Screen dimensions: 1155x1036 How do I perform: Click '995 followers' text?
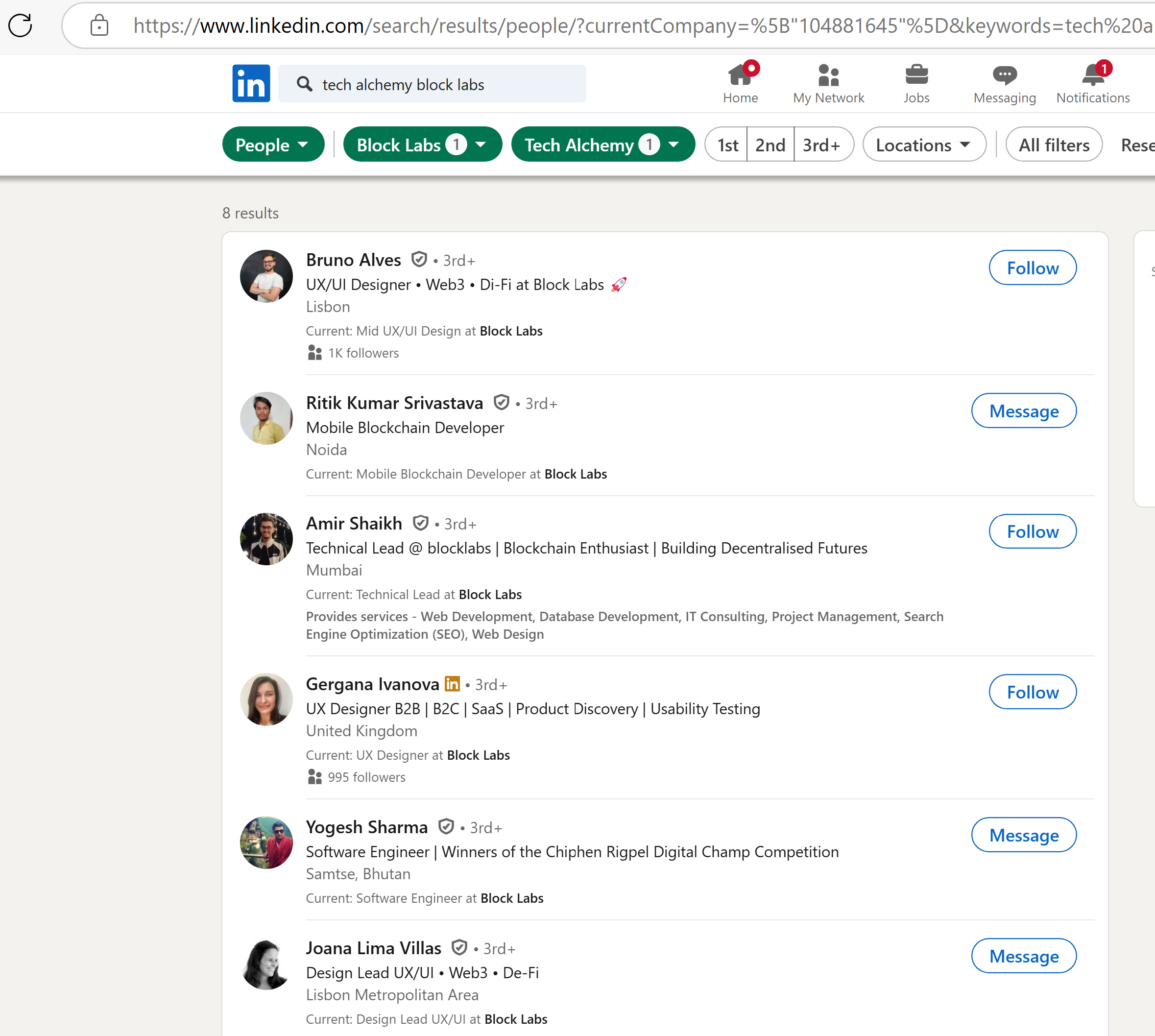tap(366, 777)
